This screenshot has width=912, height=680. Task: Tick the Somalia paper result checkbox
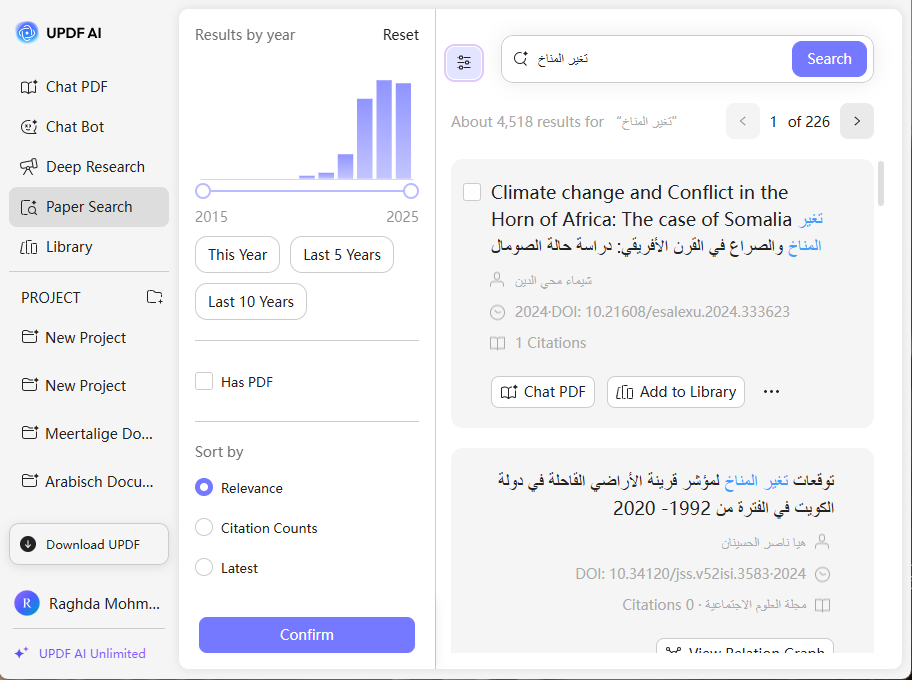coord(472,192)
